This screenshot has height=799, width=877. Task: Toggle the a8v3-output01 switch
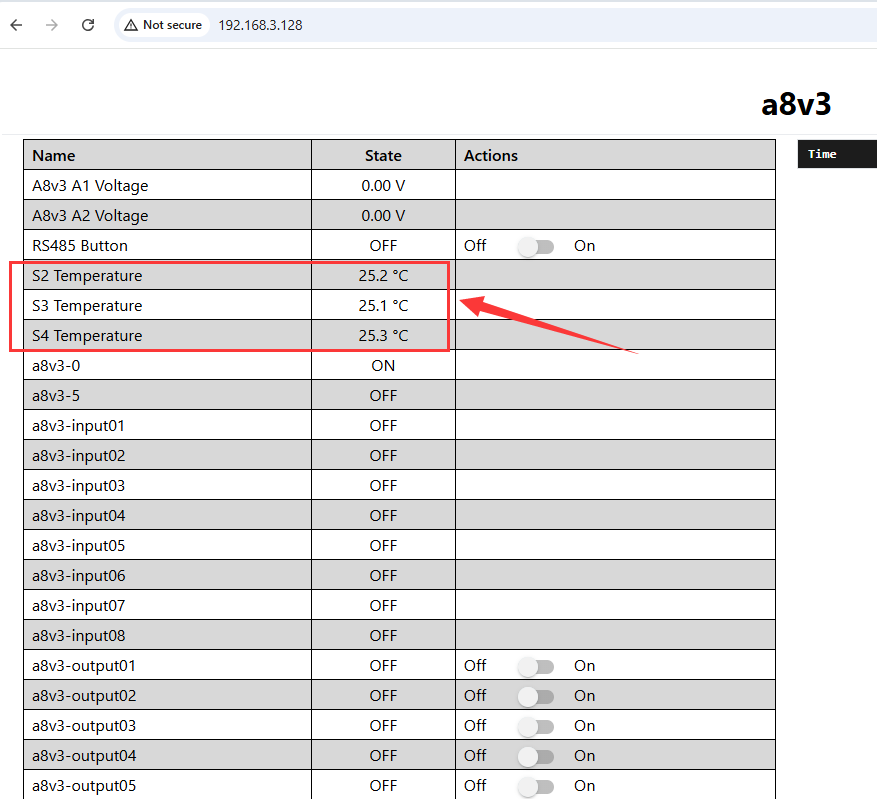535,666
